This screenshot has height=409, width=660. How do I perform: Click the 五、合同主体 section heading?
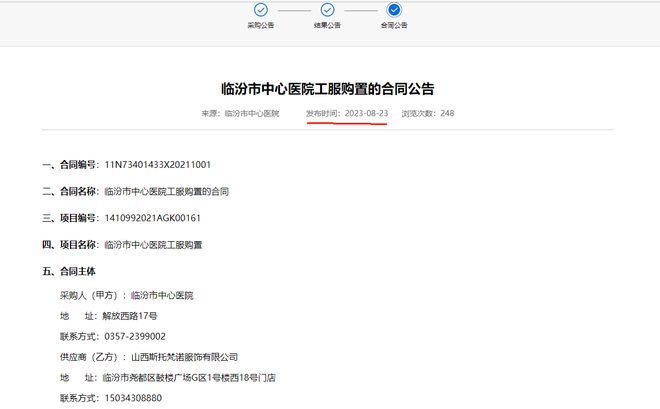[69, 271]
